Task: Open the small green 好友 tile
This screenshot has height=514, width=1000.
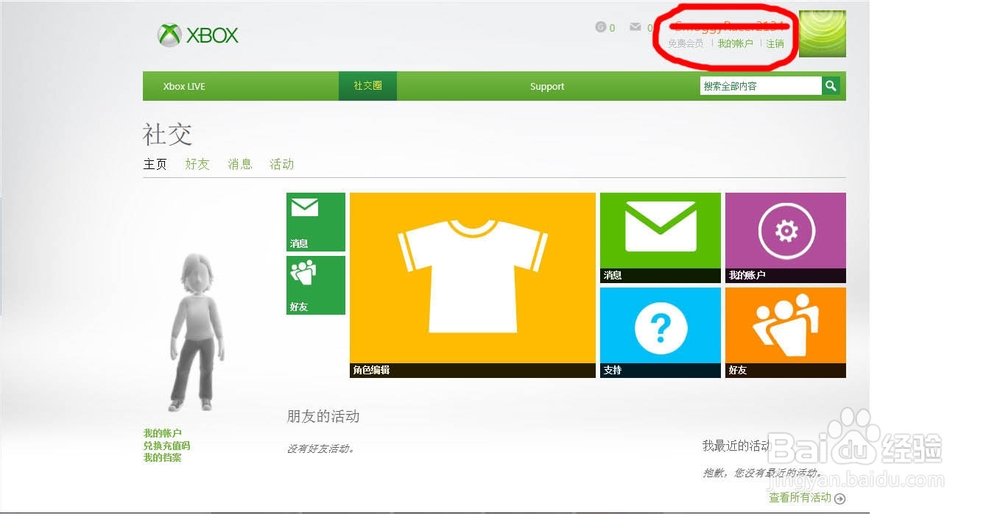Action: (316, 285)
